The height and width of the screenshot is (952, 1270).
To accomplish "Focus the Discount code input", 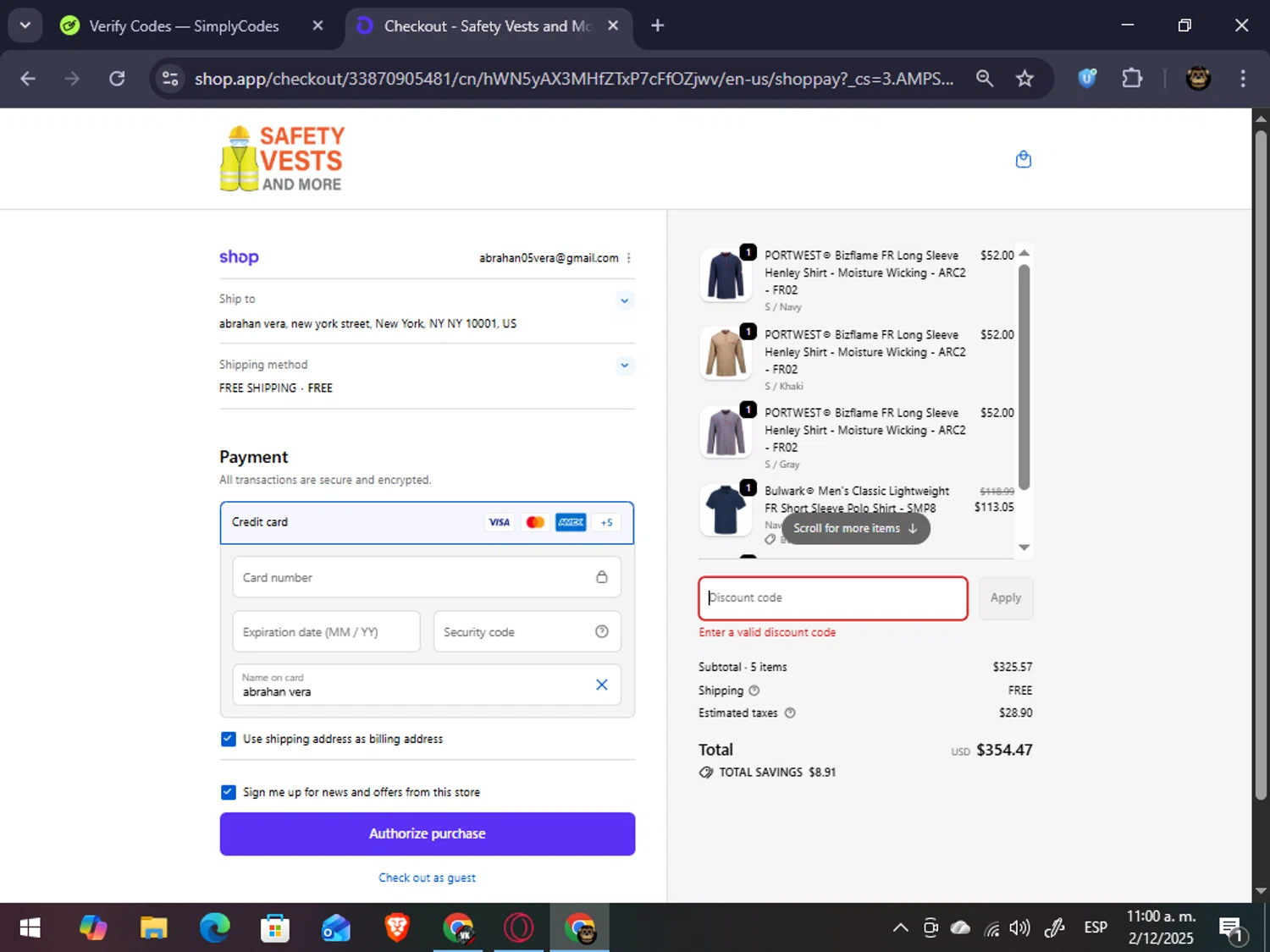I will [x=833, y=598].
